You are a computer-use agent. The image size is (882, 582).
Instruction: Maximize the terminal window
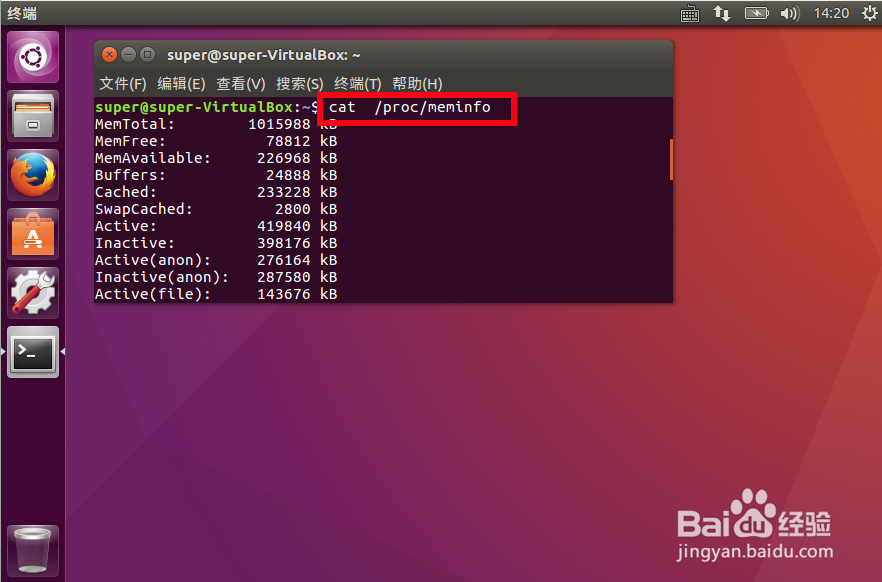(147, 55)
